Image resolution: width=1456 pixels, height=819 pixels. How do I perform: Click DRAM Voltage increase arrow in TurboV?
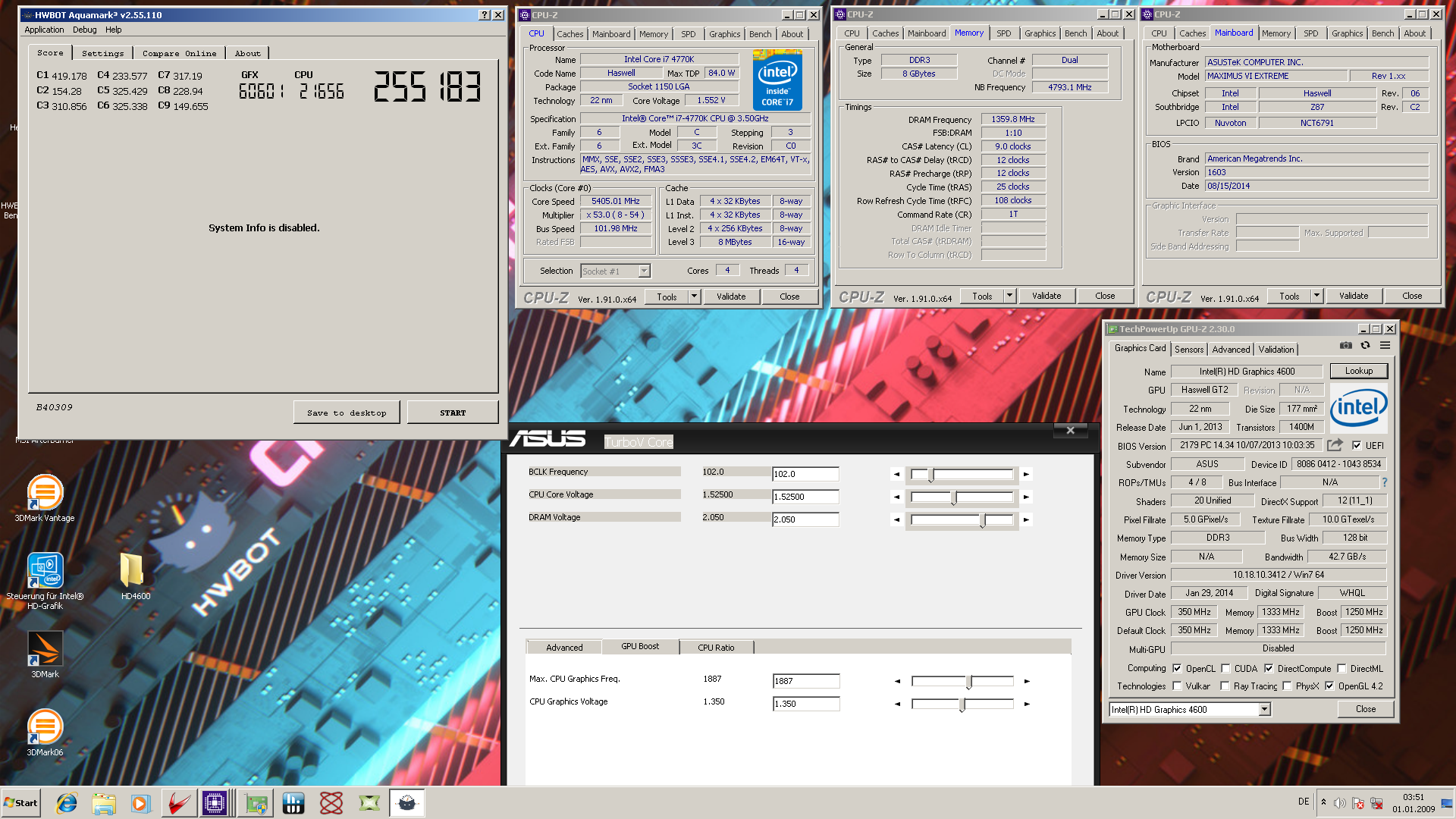click(1026, 520)
